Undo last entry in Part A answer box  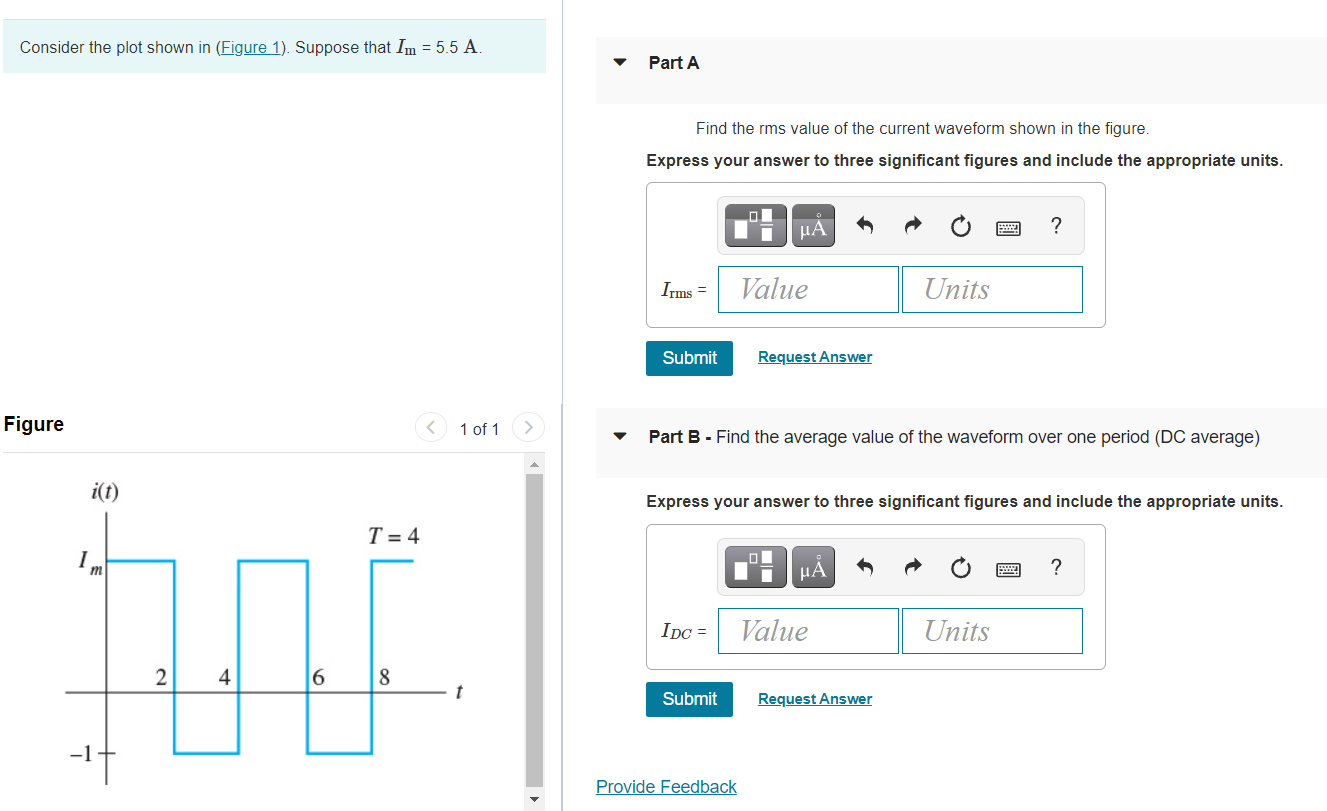(864, 225)
